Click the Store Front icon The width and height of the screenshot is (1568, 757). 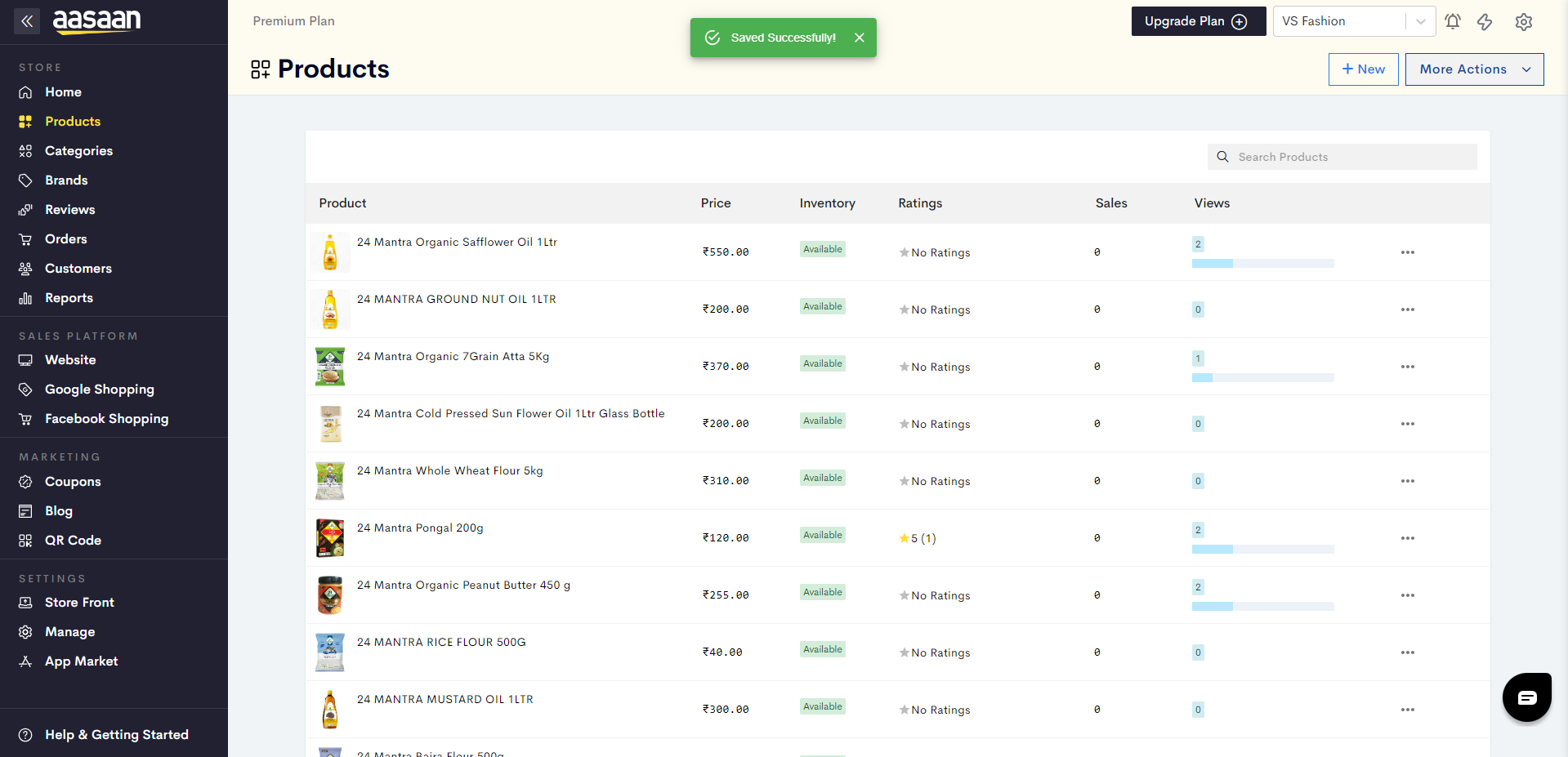tap(25, 603)
